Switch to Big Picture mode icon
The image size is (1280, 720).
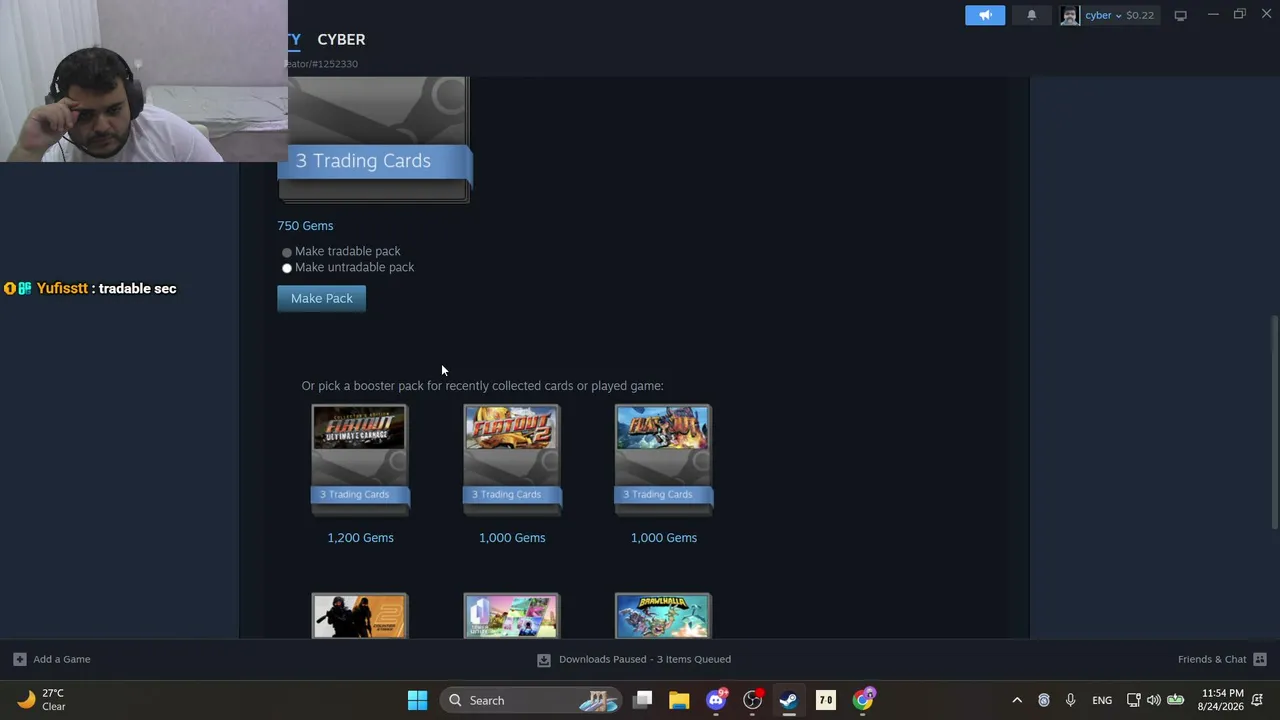(x=1181, y=15)
